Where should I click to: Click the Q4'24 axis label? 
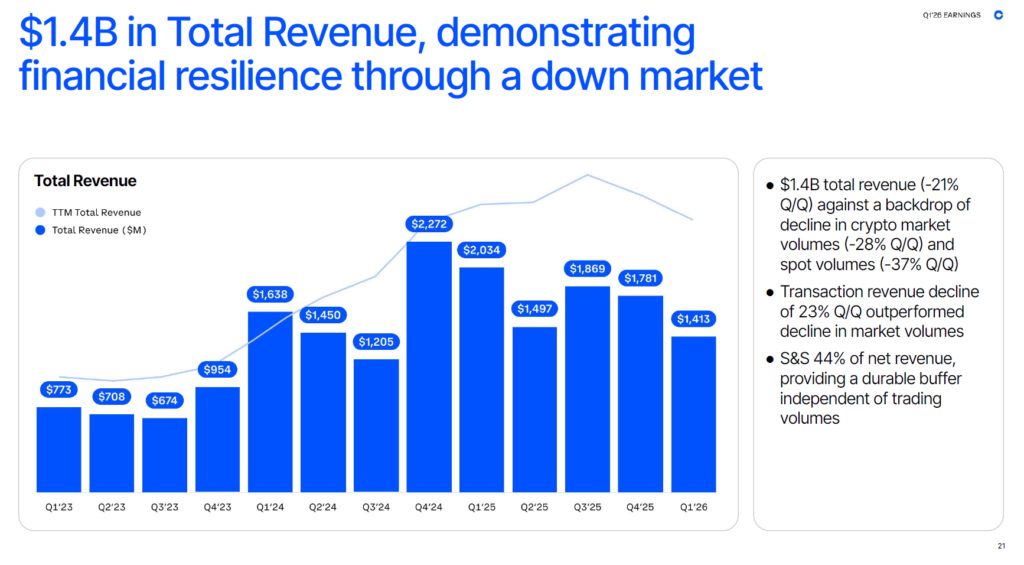pyautogui.click(x=429, y=507)
